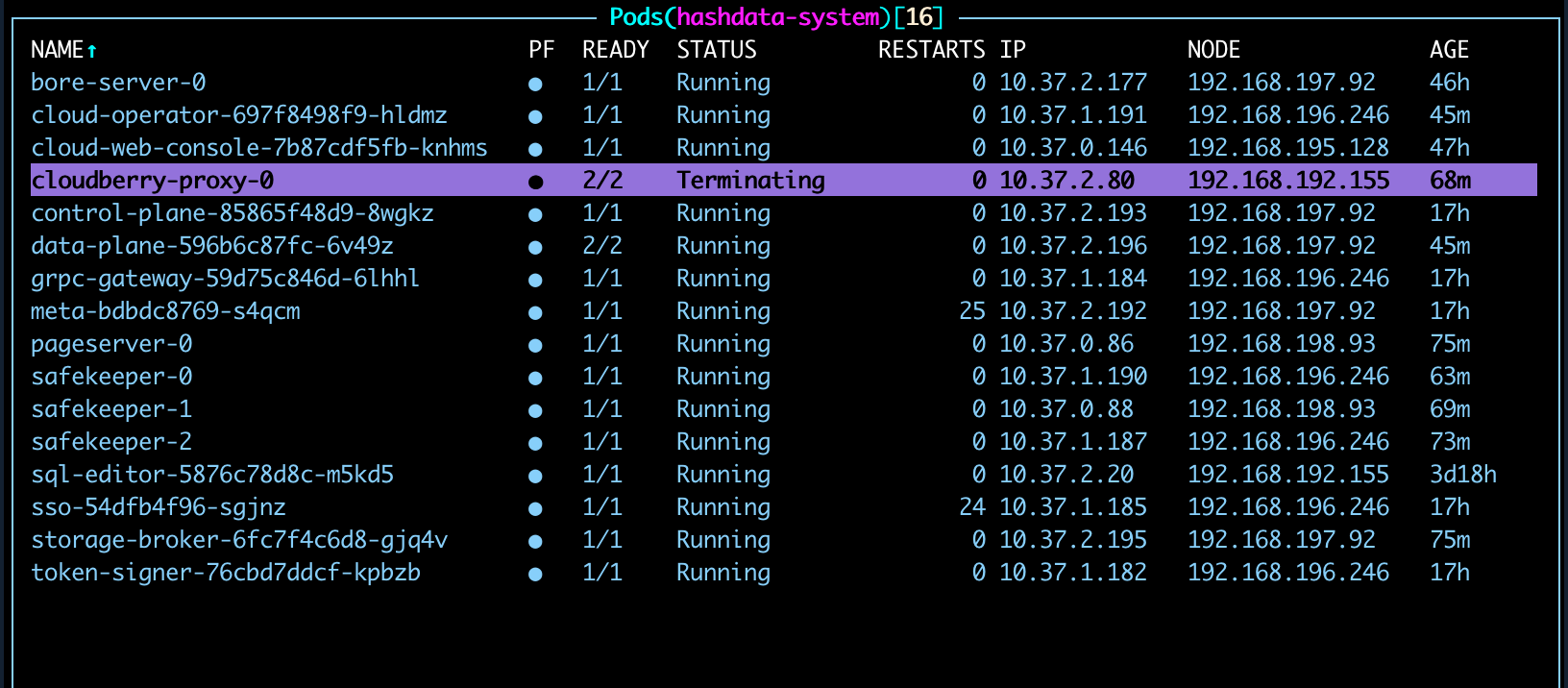
Task: Select the grpc-gateway-59d75c846d-6lhhl pod
Action: tap(225, 279)
